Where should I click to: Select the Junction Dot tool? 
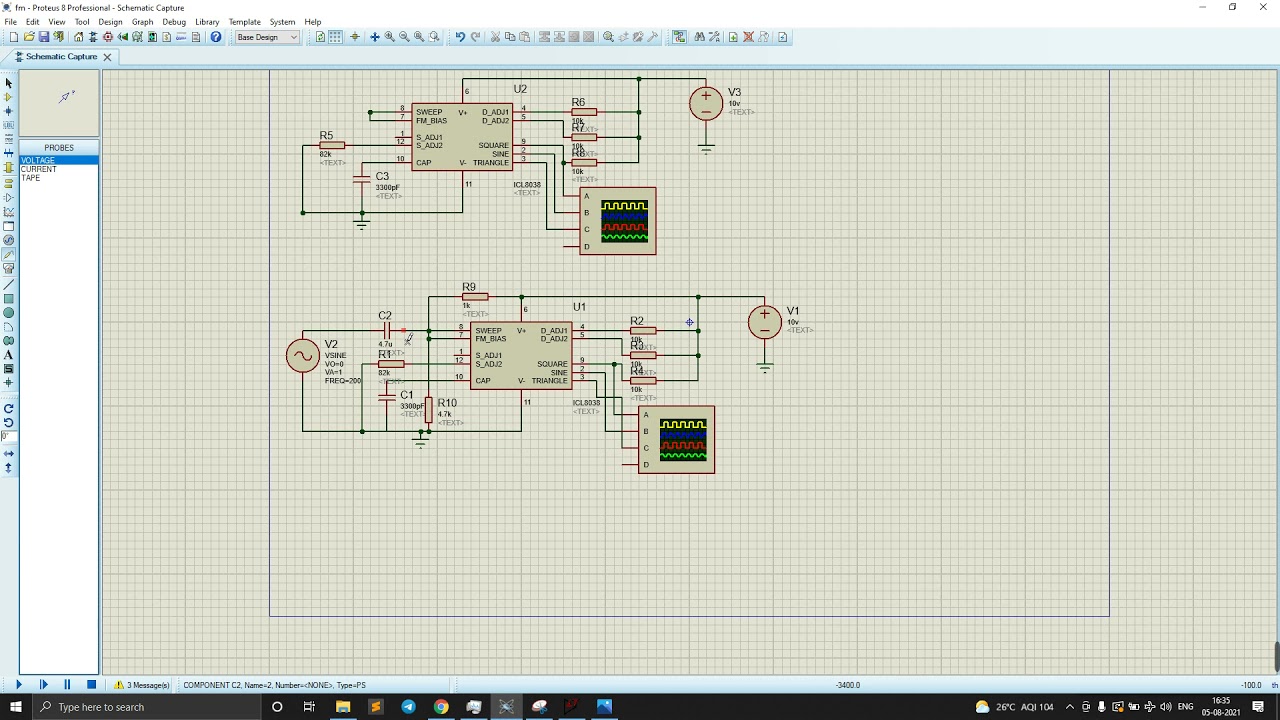[9, 111]
